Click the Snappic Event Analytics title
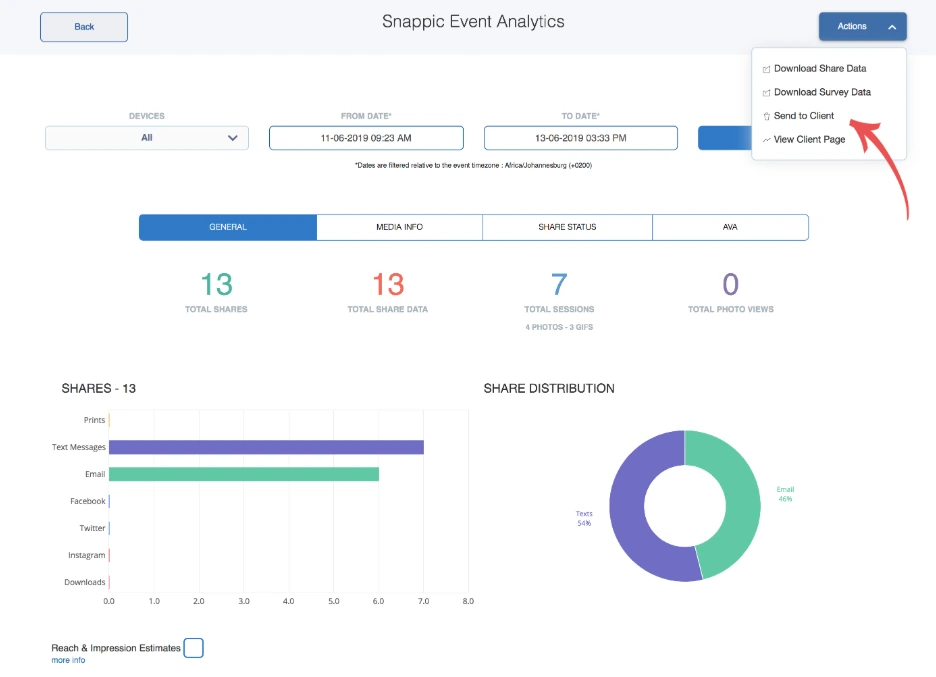The width and height of the screenshot is (936, 677). coord(473,22)
